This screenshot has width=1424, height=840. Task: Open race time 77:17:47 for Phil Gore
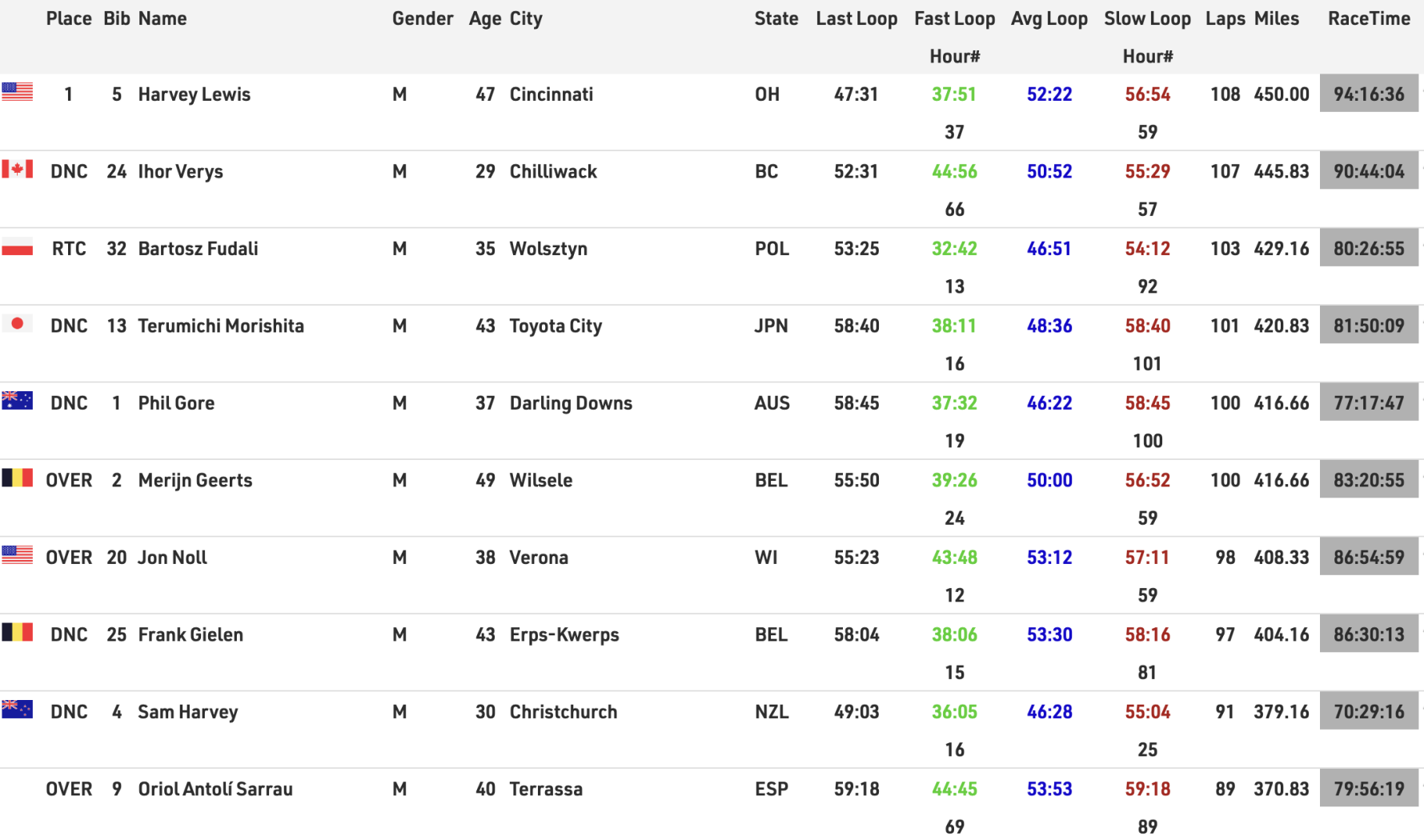coord(1369,402)
